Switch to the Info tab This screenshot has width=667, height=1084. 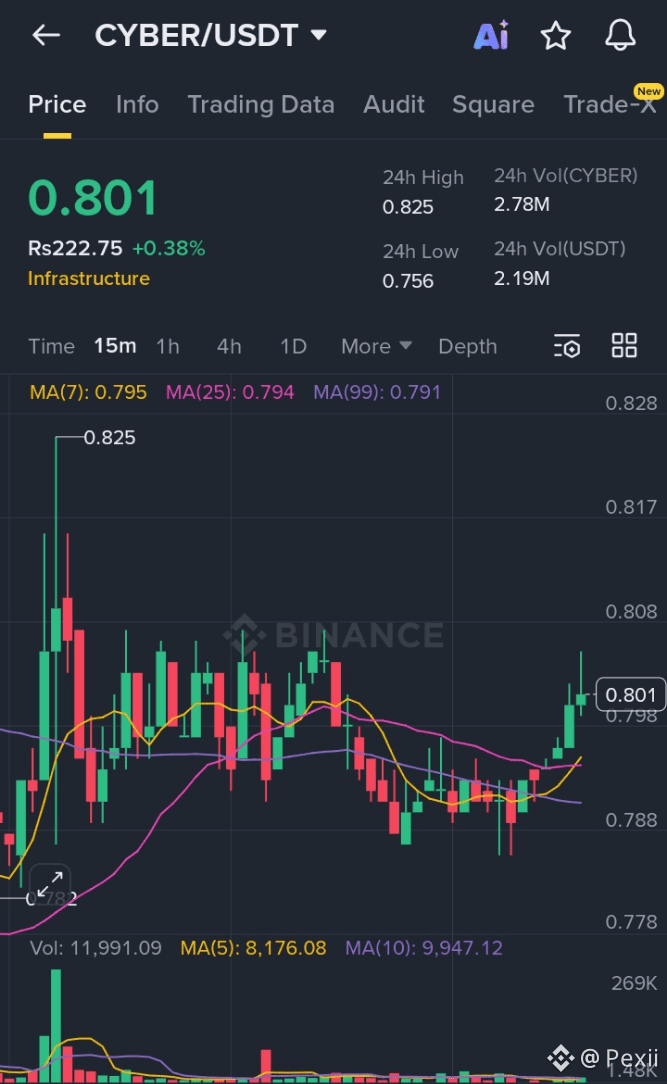click(137, 104)
